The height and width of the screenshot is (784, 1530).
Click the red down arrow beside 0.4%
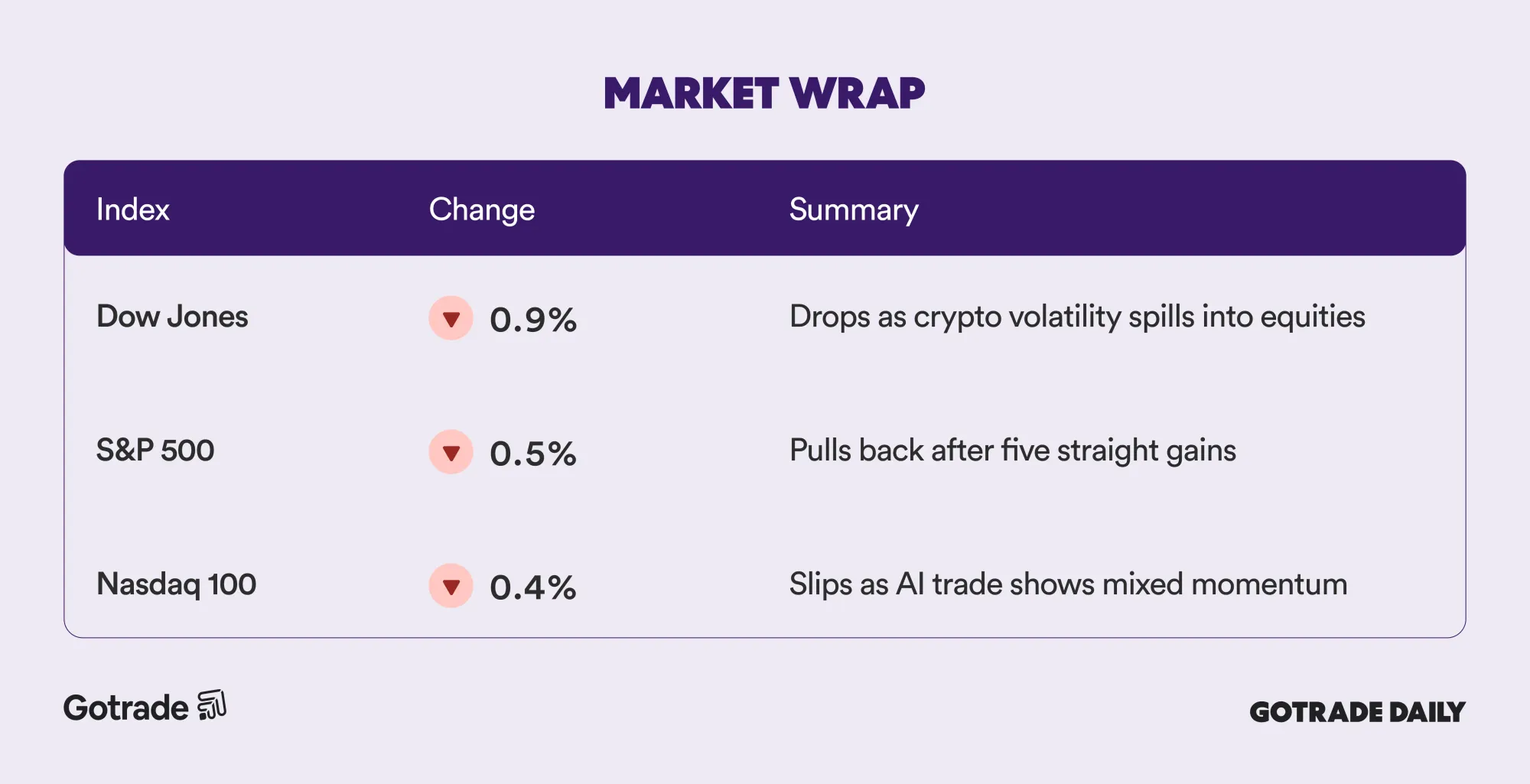pyautogui.click(x=451, y=586)
